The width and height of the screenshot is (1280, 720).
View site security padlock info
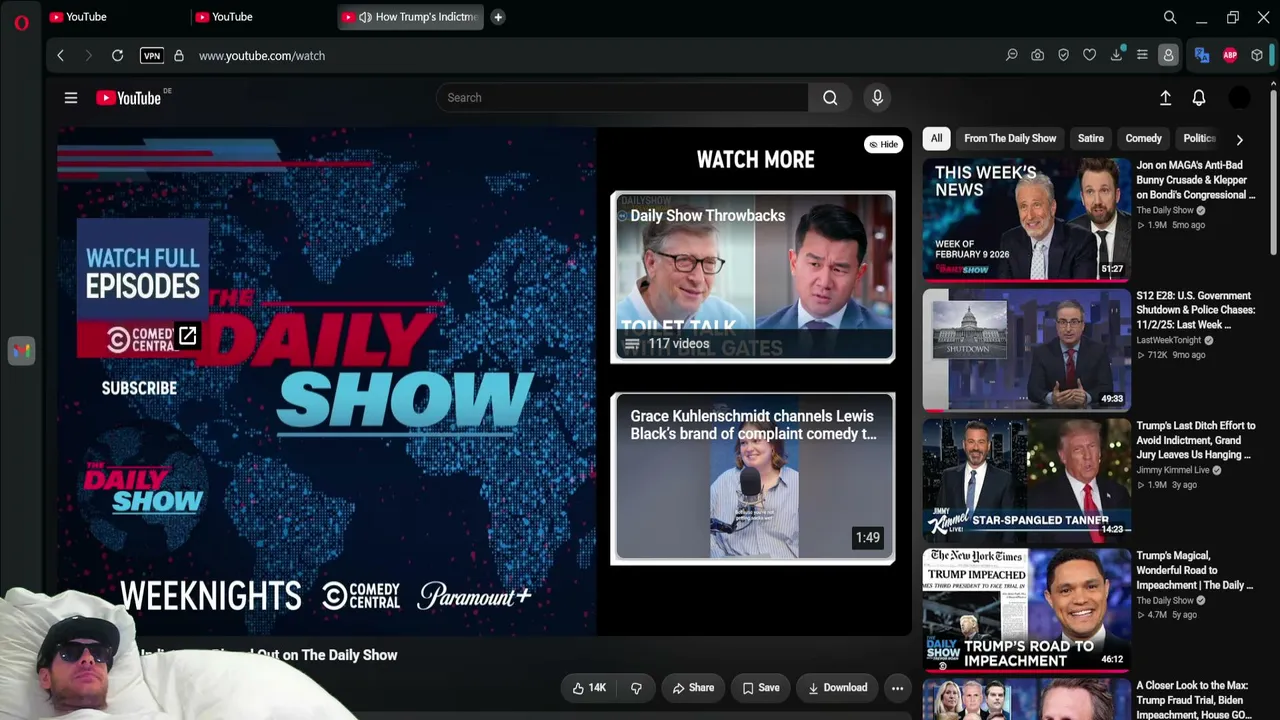point(179,56)
